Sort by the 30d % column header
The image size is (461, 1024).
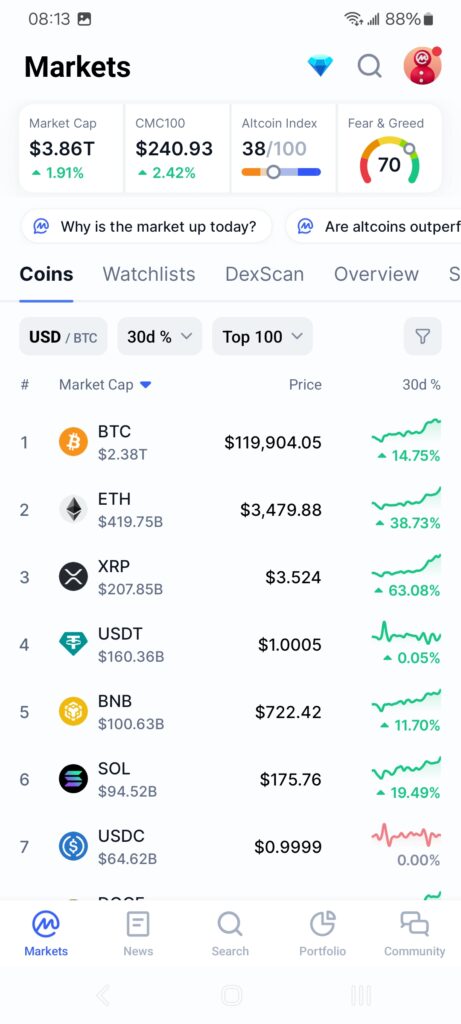click(x=421, y=385)
